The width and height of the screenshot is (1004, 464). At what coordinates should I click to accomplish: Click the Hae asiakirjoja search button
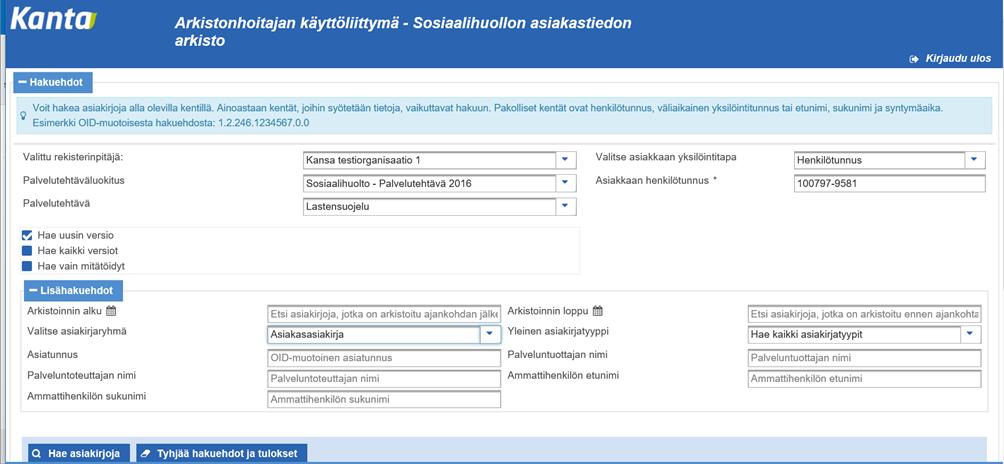click(x=79, y=453)
